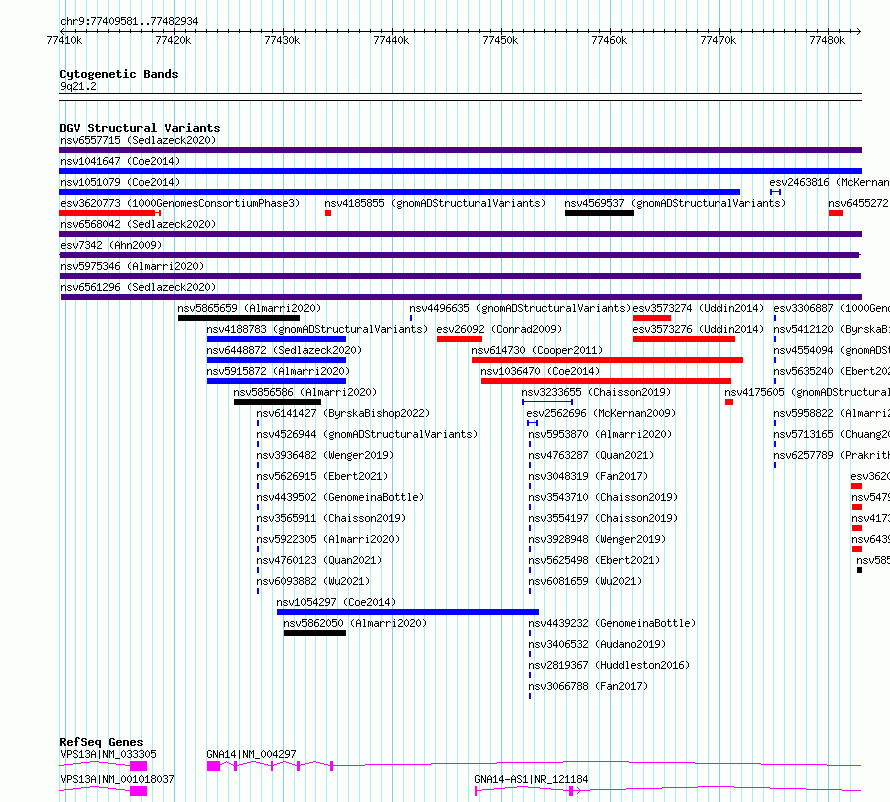Click the black nsv5865659 (Almarri2020) bar
This screenshot has height=802, width=890.
pos(239,318)
